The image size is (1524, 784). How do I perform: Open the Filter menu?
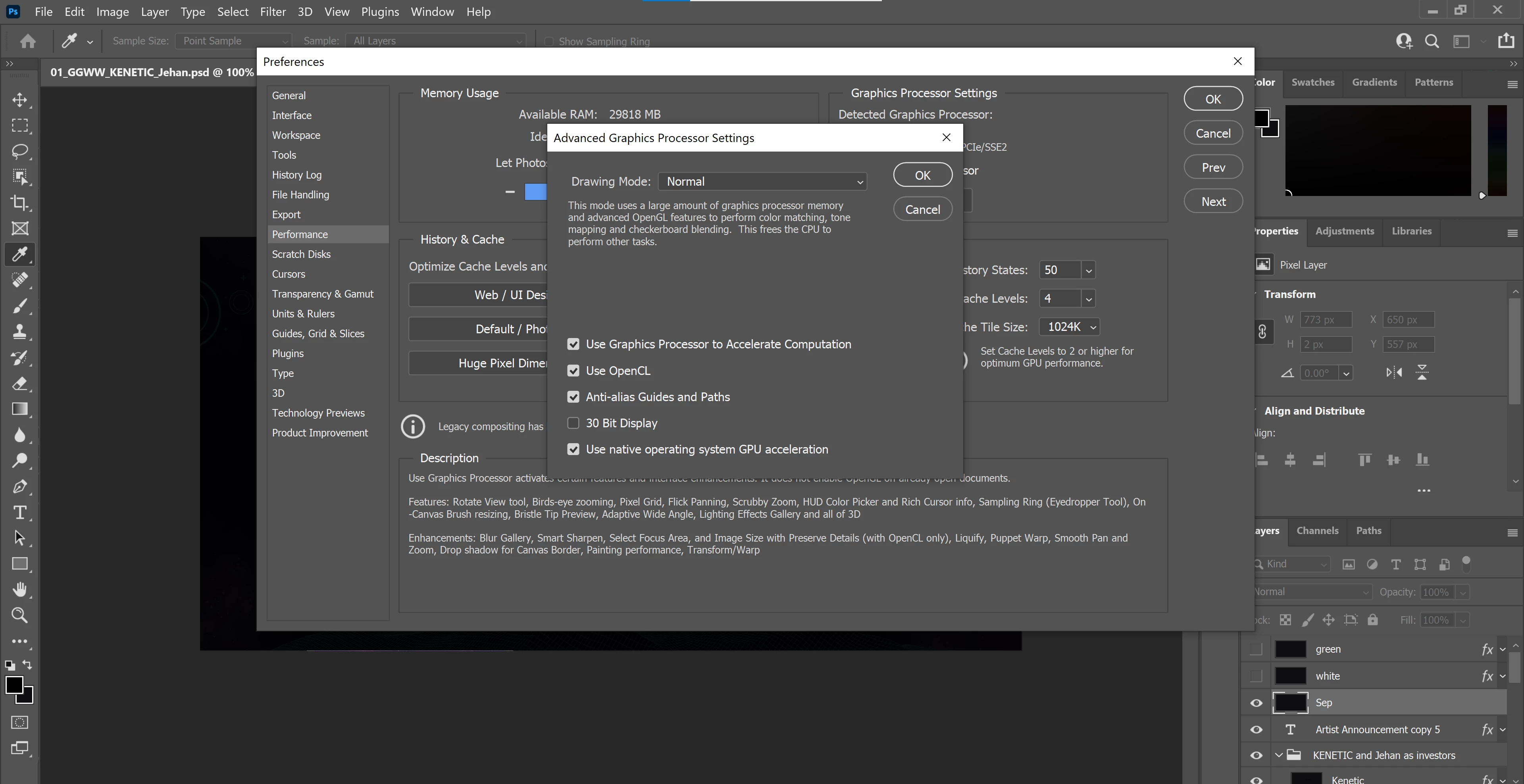tap(273, 12)
